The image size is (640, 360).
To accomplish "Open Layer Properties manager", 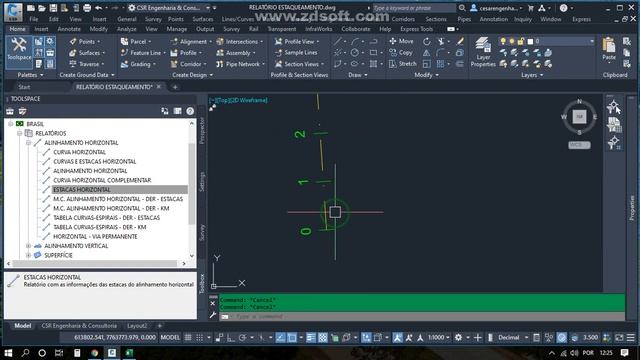I will 483,52.
